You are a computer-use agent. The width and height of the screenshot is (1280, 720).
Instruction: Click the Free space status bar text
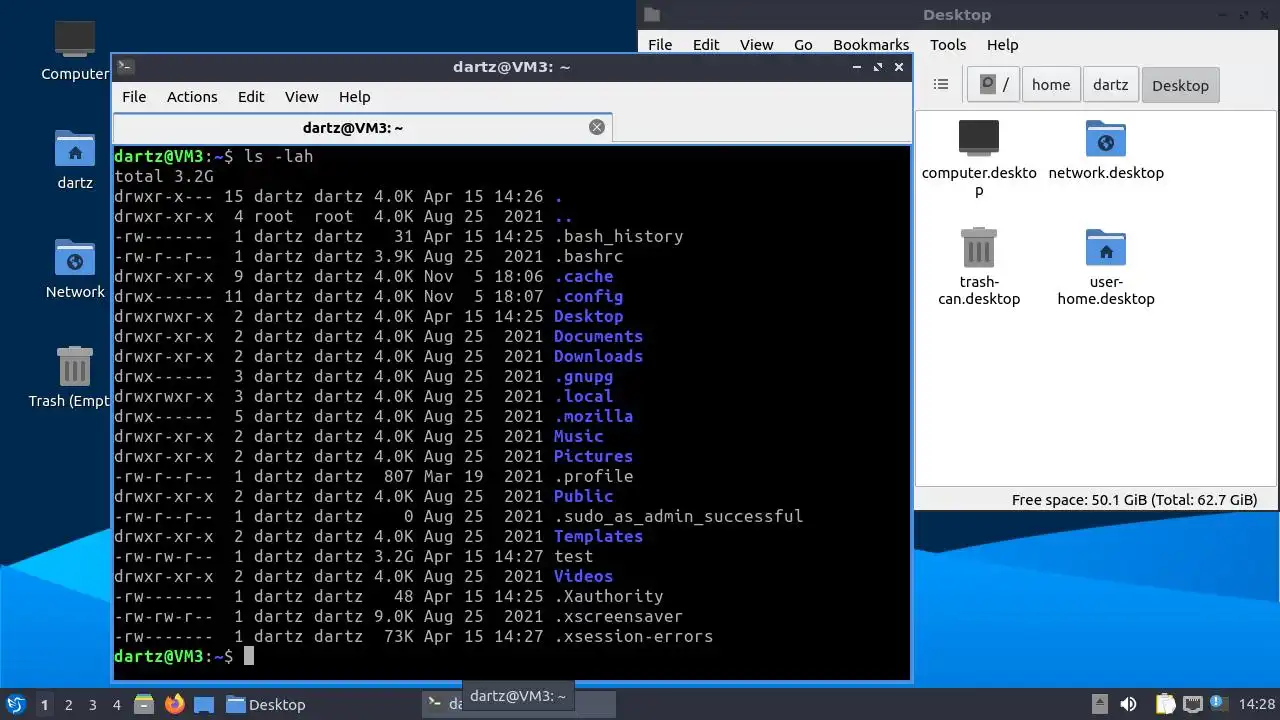[1134, 500]
